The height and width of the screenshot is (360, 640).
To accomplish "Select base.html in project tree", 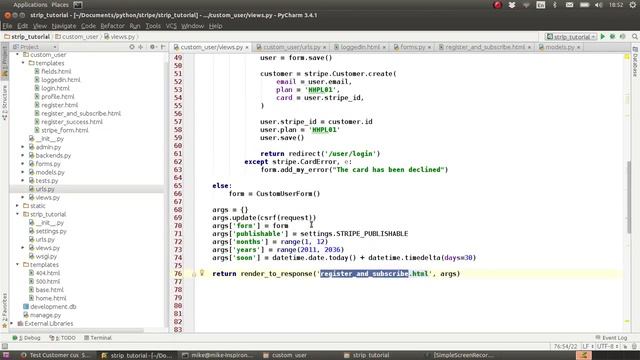I will coord(46,290).
